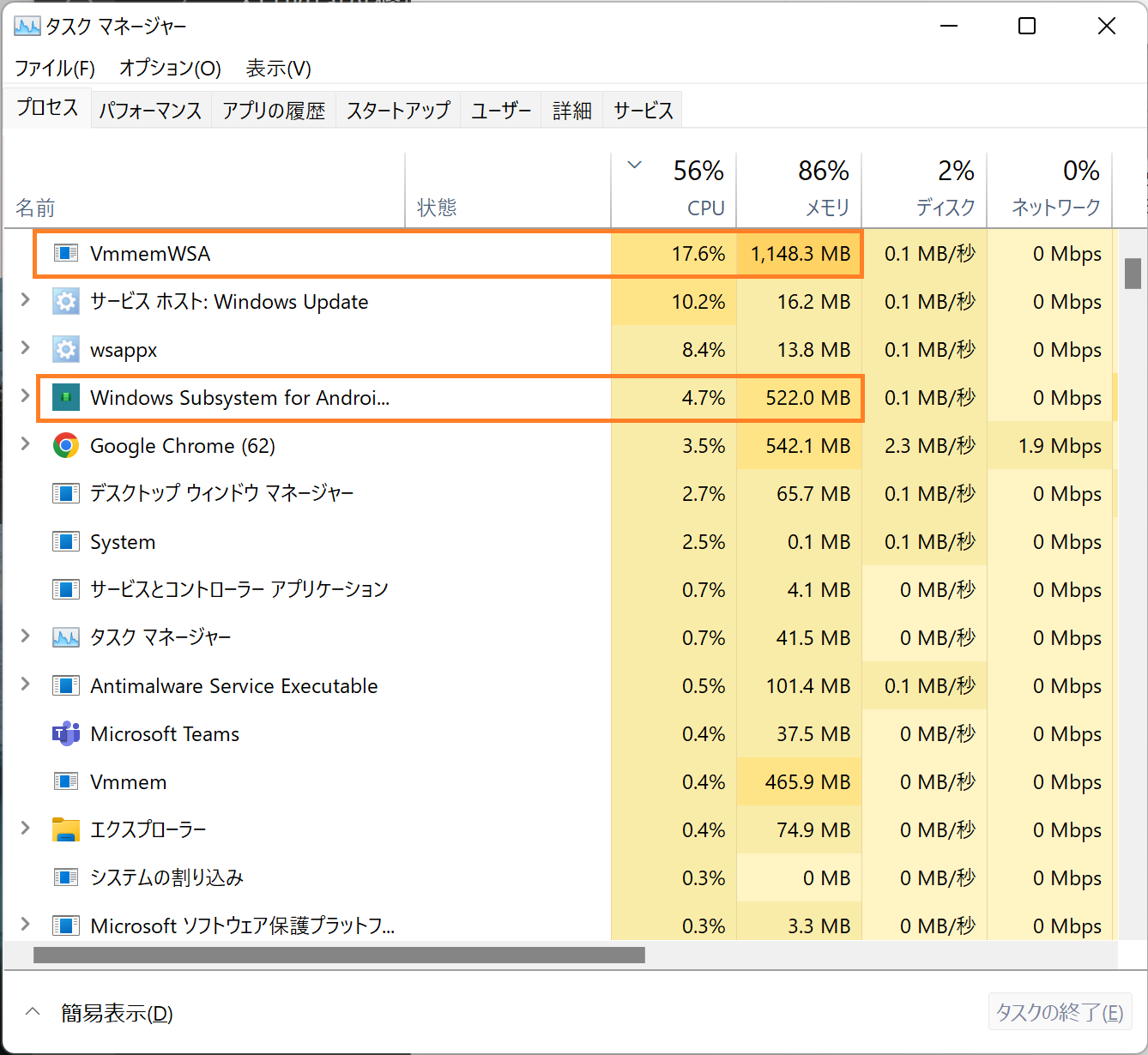Click the タスク マネージャー process row icon
The height and width of the screenshot is (1055, 1148).
(66, 637)
